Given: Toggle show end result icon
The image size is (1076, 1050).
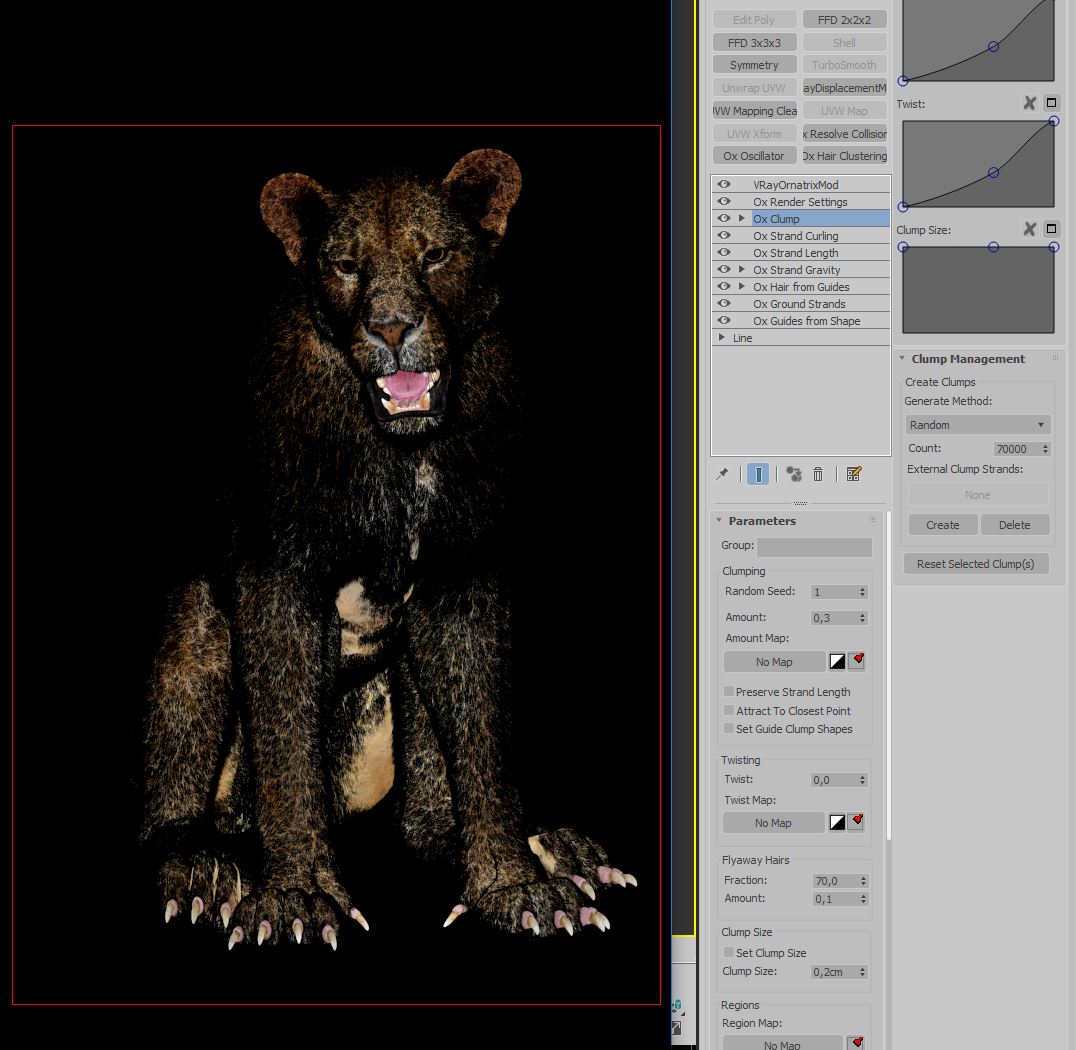Looking at the screenshot, I should [758, 474].
